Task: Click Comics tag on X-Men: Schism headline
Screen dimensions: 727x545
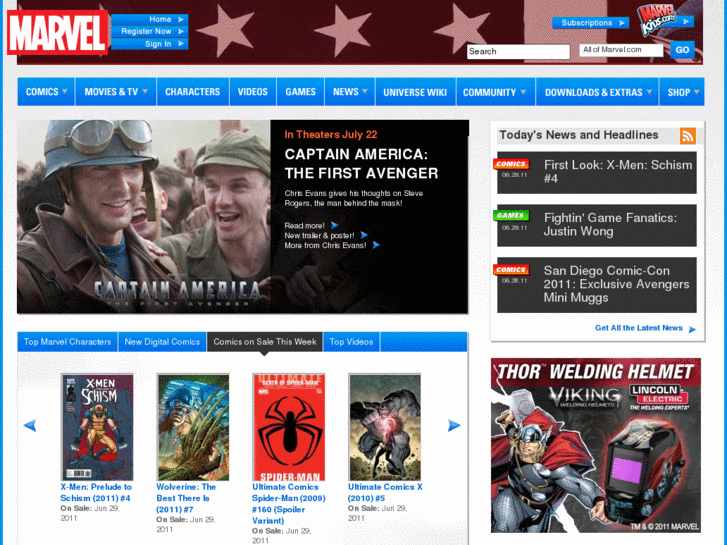Action: [x=511, y=164]
